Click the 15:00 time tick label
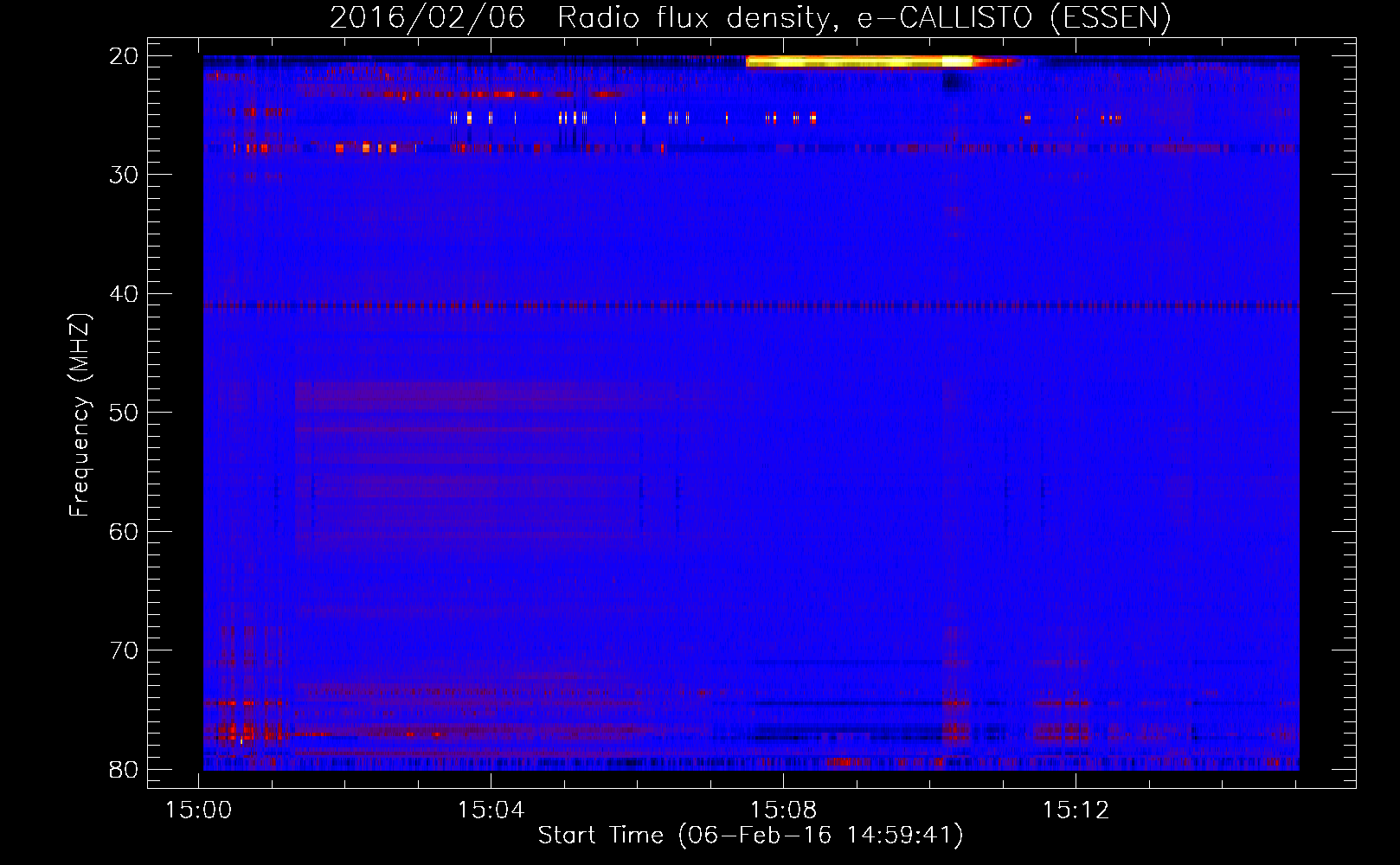This screenshot has height=865, width=1400. [199, 811]
